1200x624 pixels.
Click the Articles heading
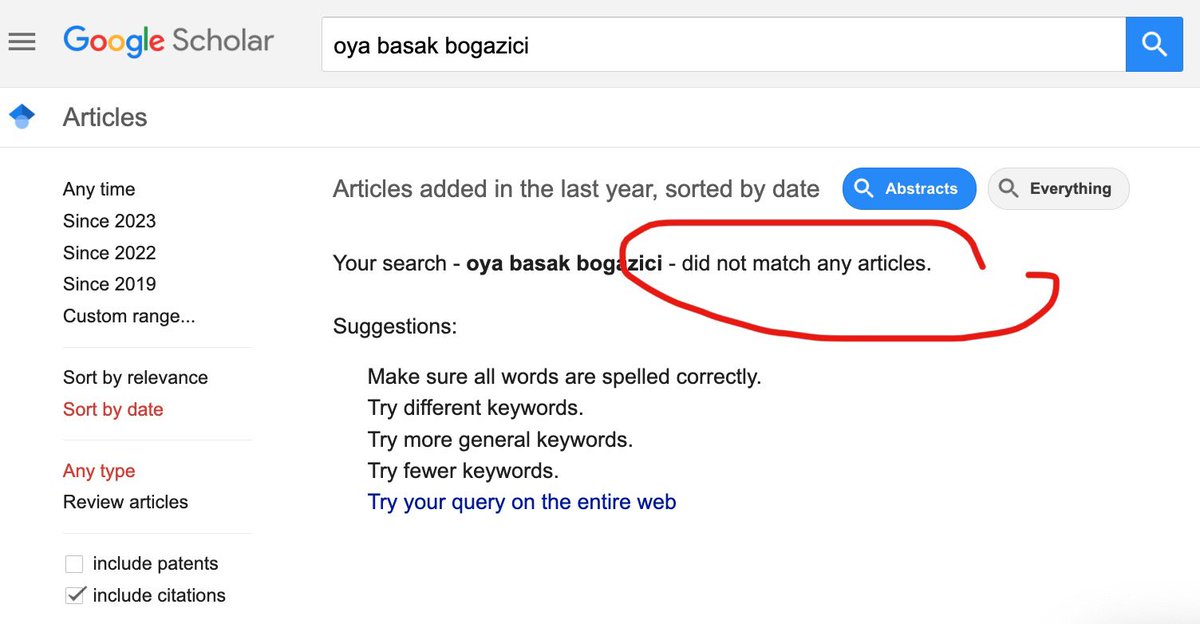pyautogui.click(x=105, y=117)
